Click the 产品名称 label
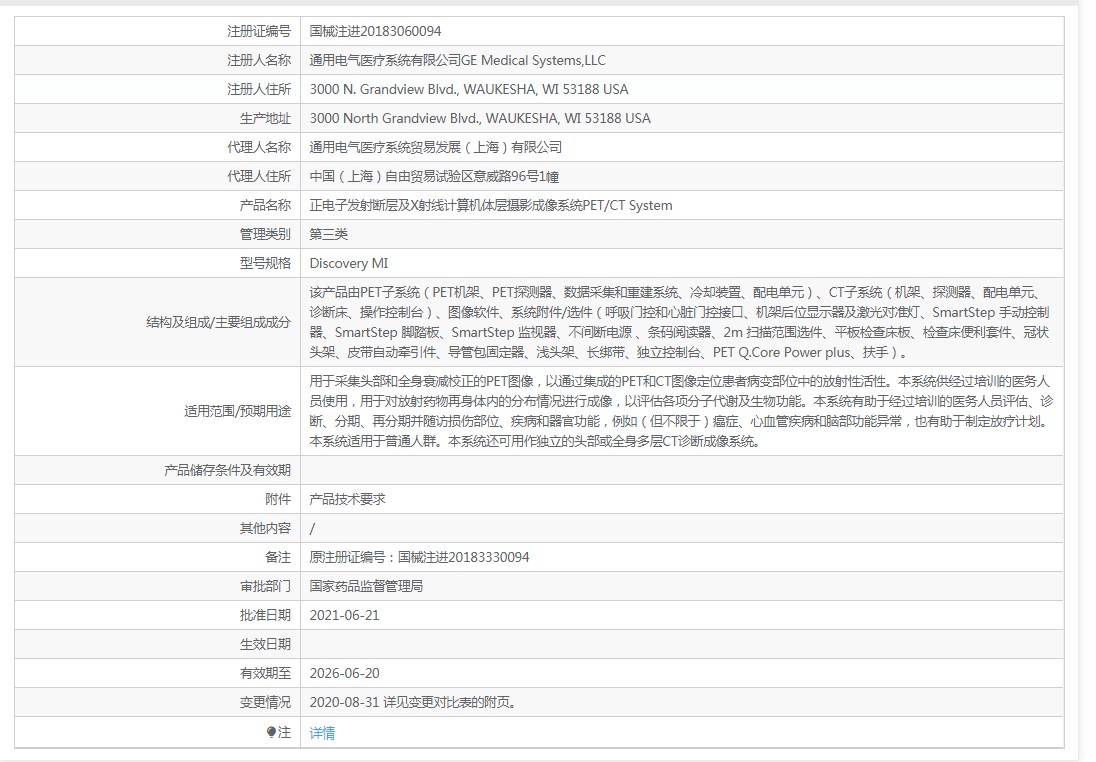This screenshot has height=762, width=1096. pyautogui.click(x=265, y=206)
